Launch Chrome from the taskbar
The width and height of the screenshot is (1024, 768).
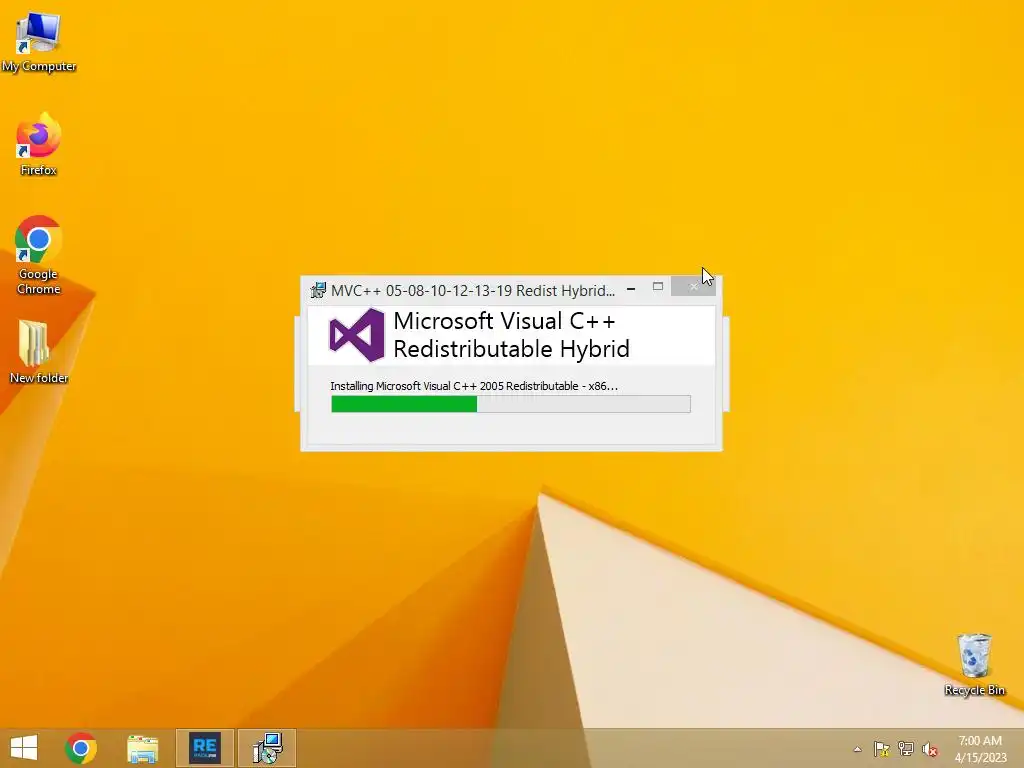[x=81, y=748]
